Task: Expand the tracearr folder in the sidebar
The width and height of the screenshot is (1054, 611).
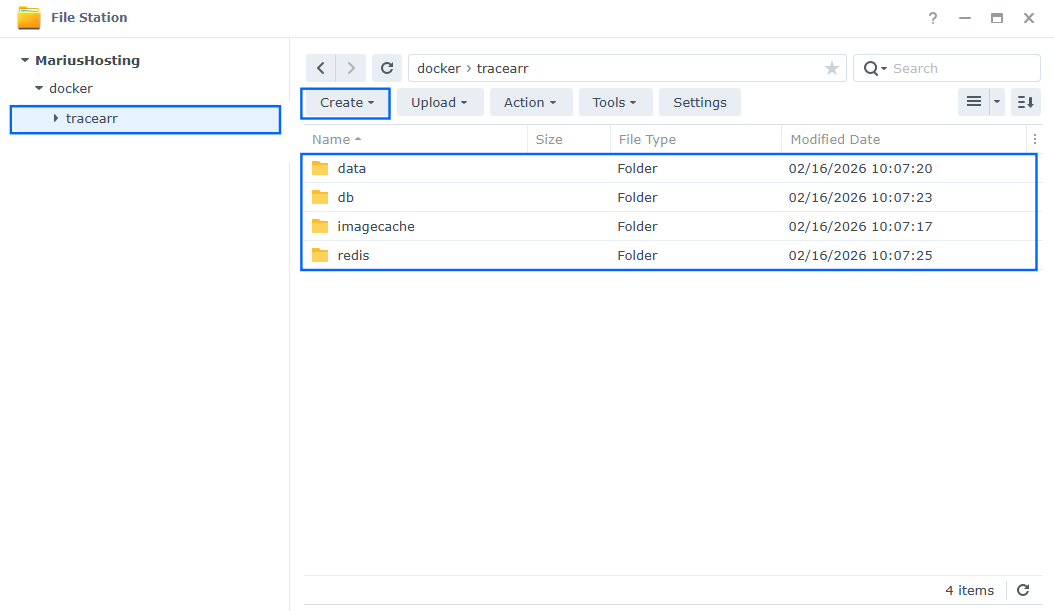Action: (x=55, y=118)
